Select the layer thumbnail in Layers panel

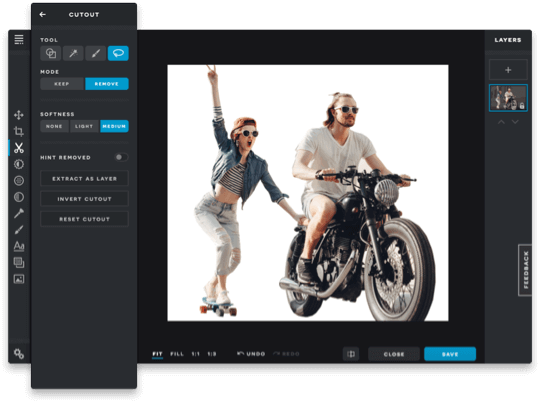[x=508, y=98]
